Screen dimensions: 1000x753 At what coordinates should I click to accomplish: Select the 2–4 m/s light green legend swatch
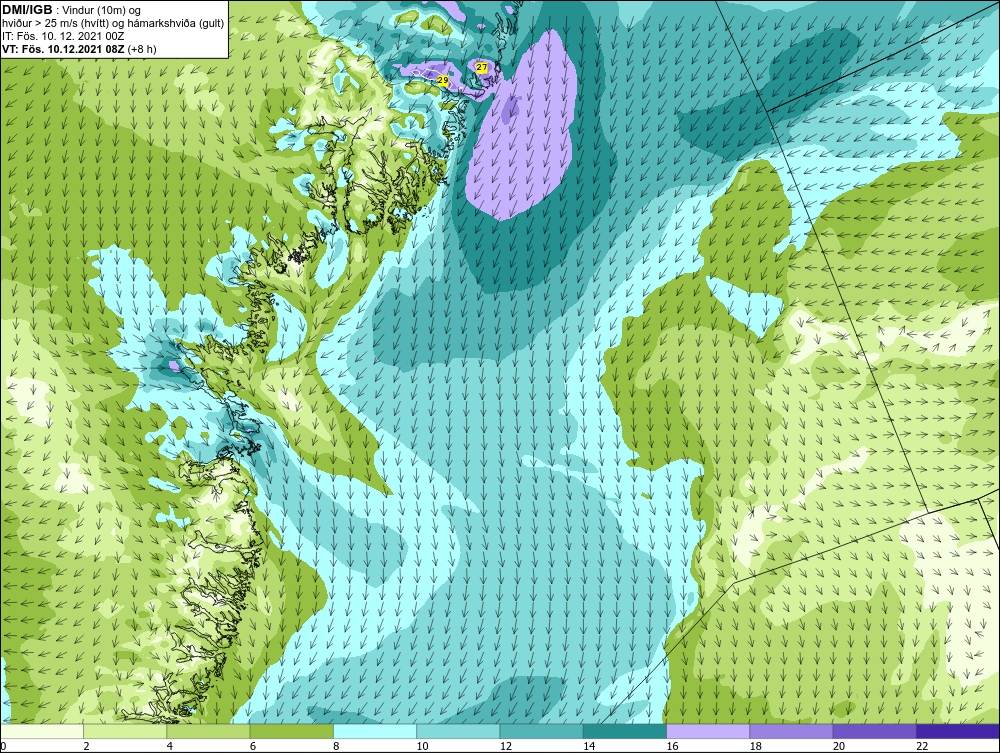tap(125, 731)
